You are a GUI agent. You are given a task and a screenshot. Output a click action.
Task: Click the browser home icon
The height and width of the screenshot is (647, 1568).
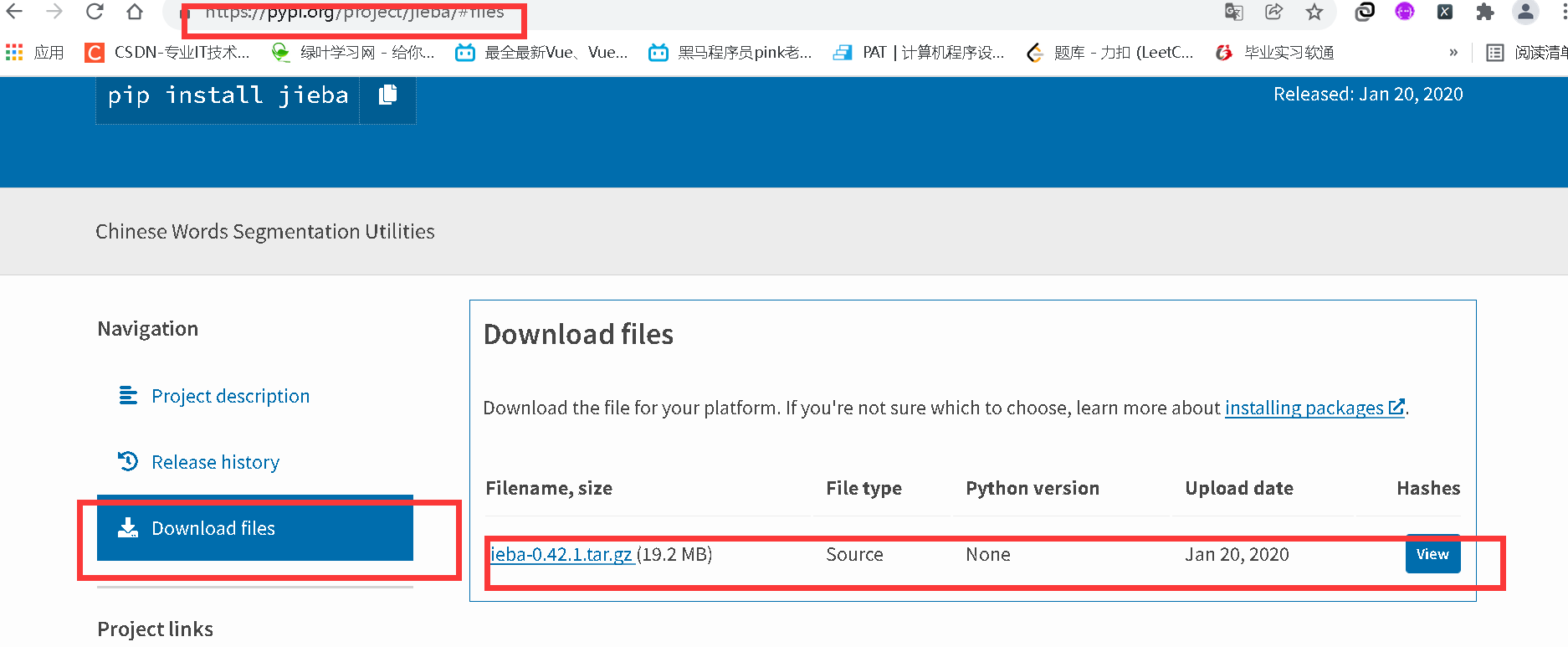pyautogui.click(x=134, y=12)
